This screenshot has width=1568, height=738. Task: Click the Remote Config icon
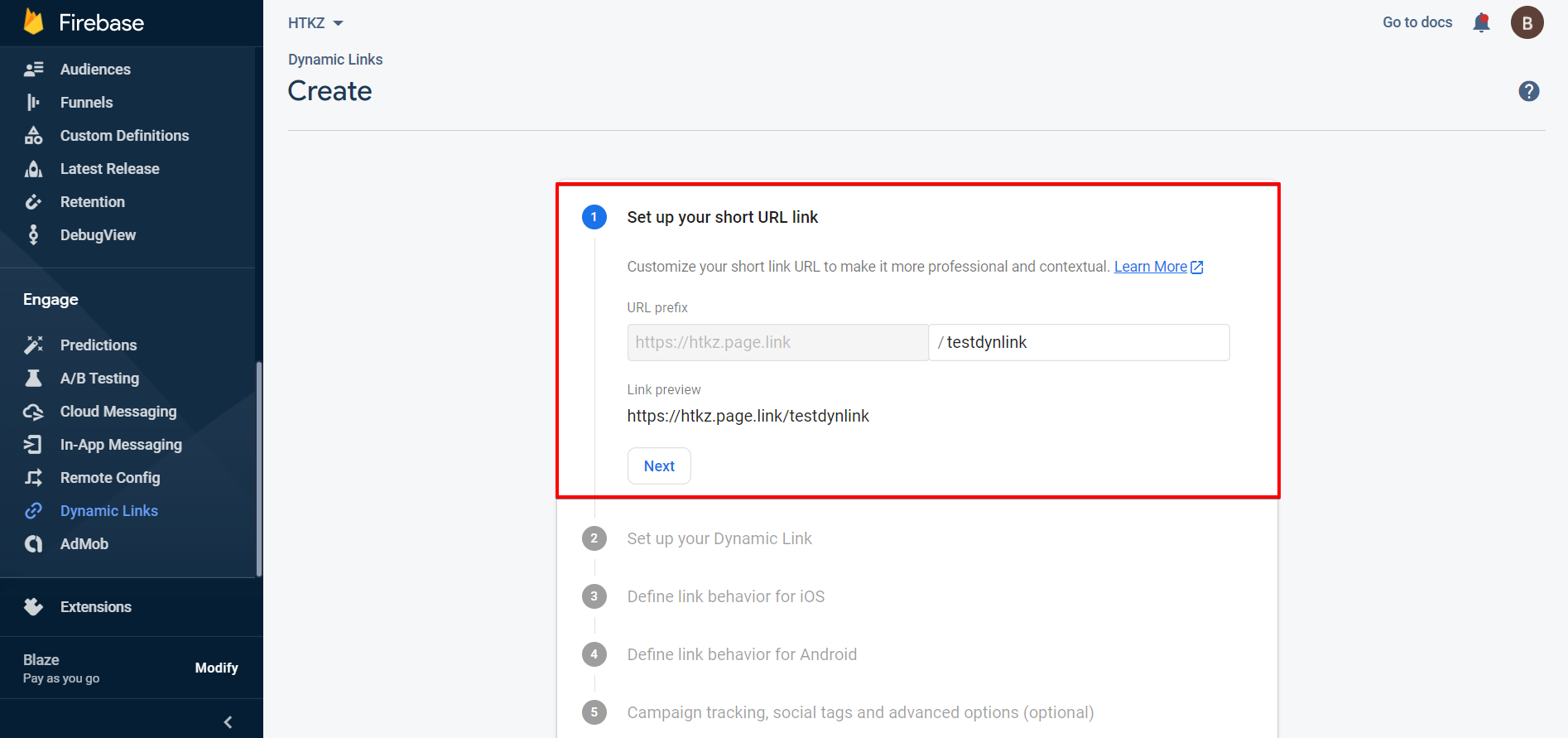click(x=33, y=478)
